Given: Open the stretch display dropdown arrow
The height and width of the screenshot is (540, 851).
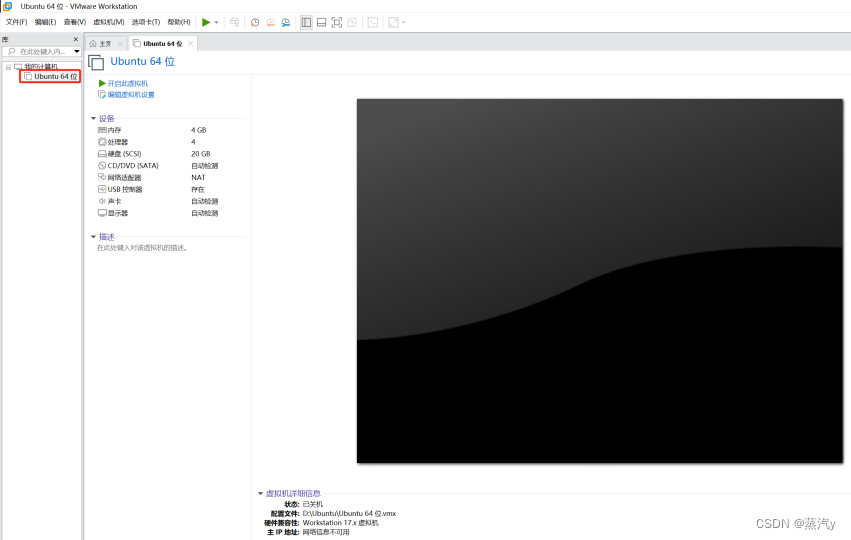Looking at the screenshot, I should coord(403,22).
